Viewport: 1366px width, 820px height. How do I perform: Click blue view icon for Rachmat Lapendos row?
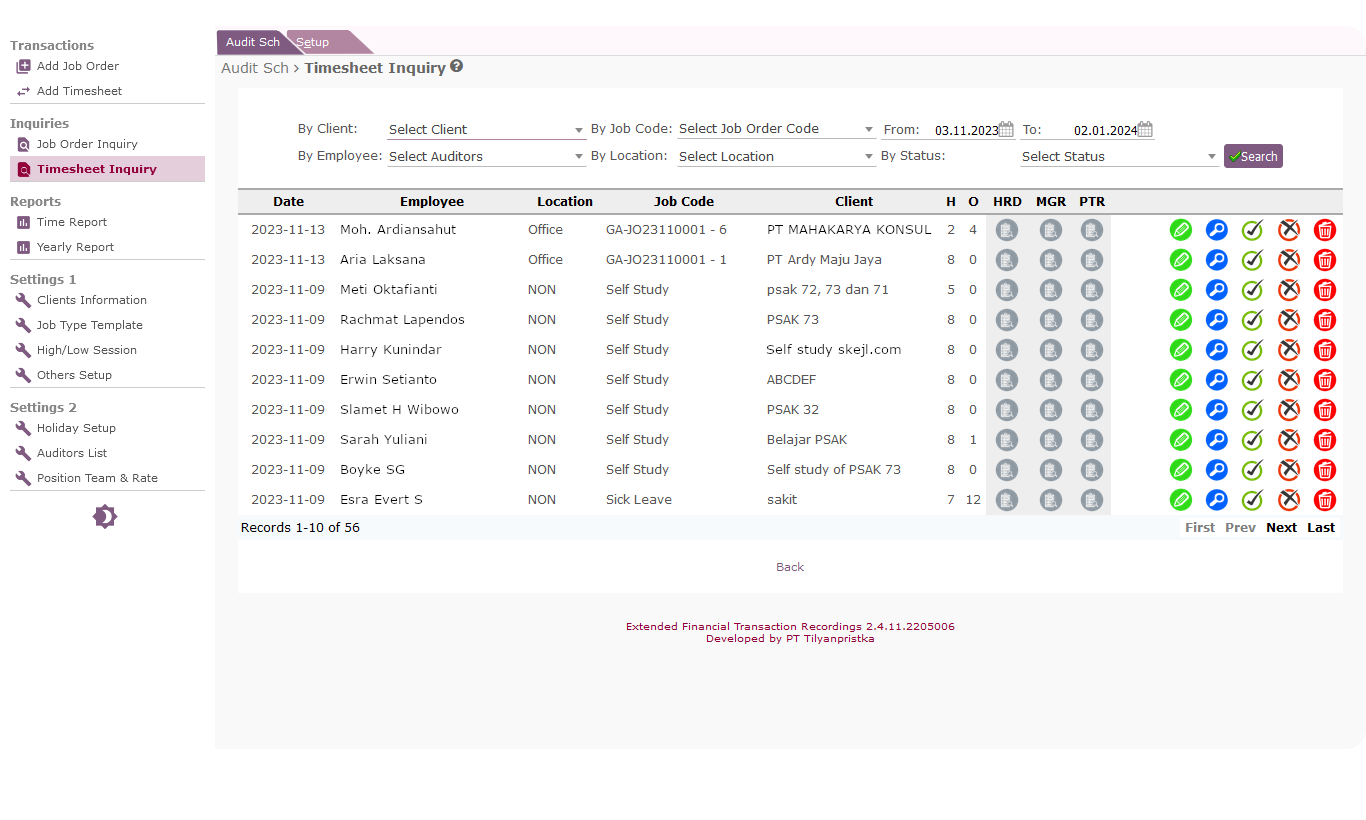click(1217, 320)
